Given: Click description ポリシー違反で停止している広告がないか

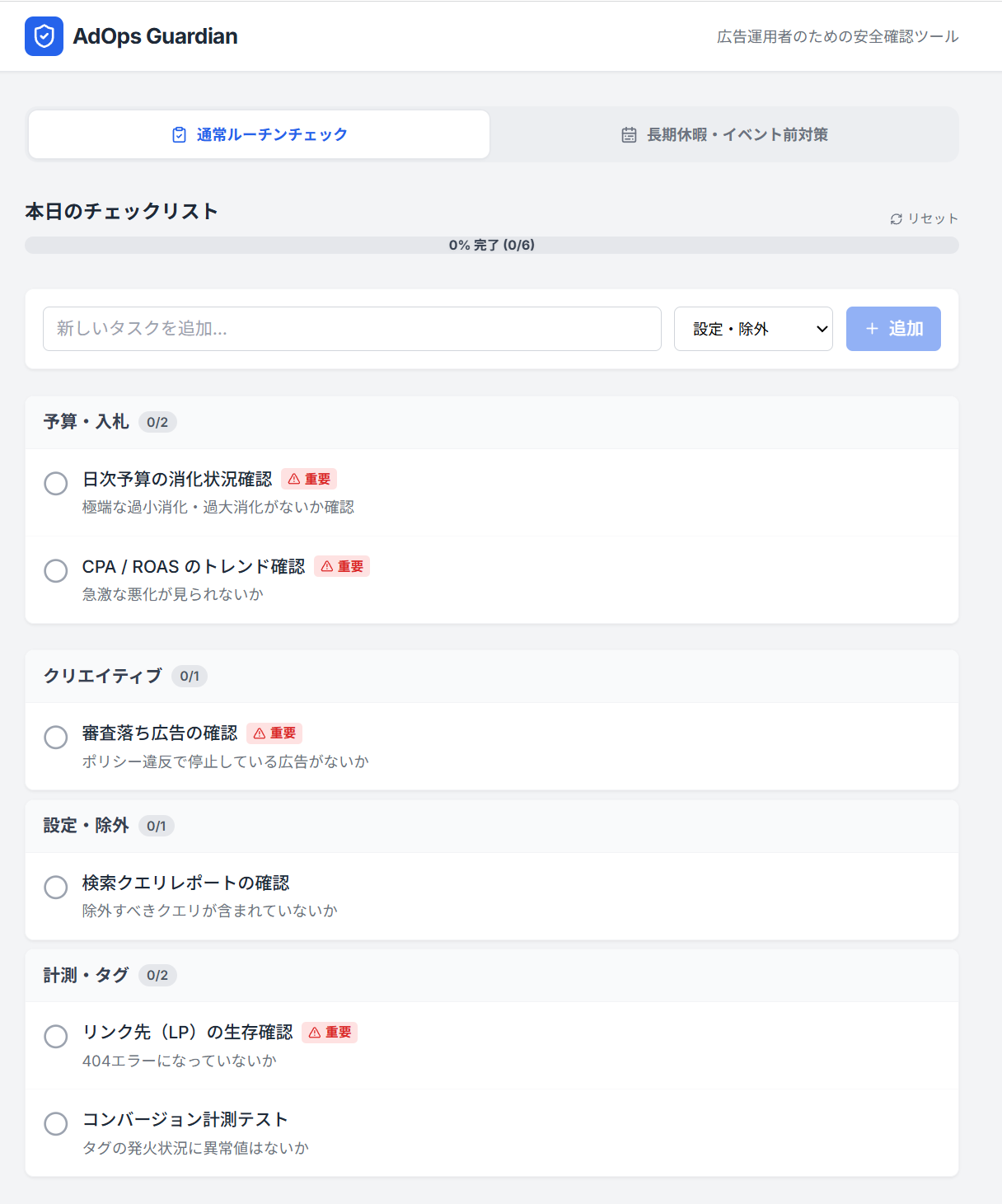Looking at the screenshot, I should pos(226,761).
